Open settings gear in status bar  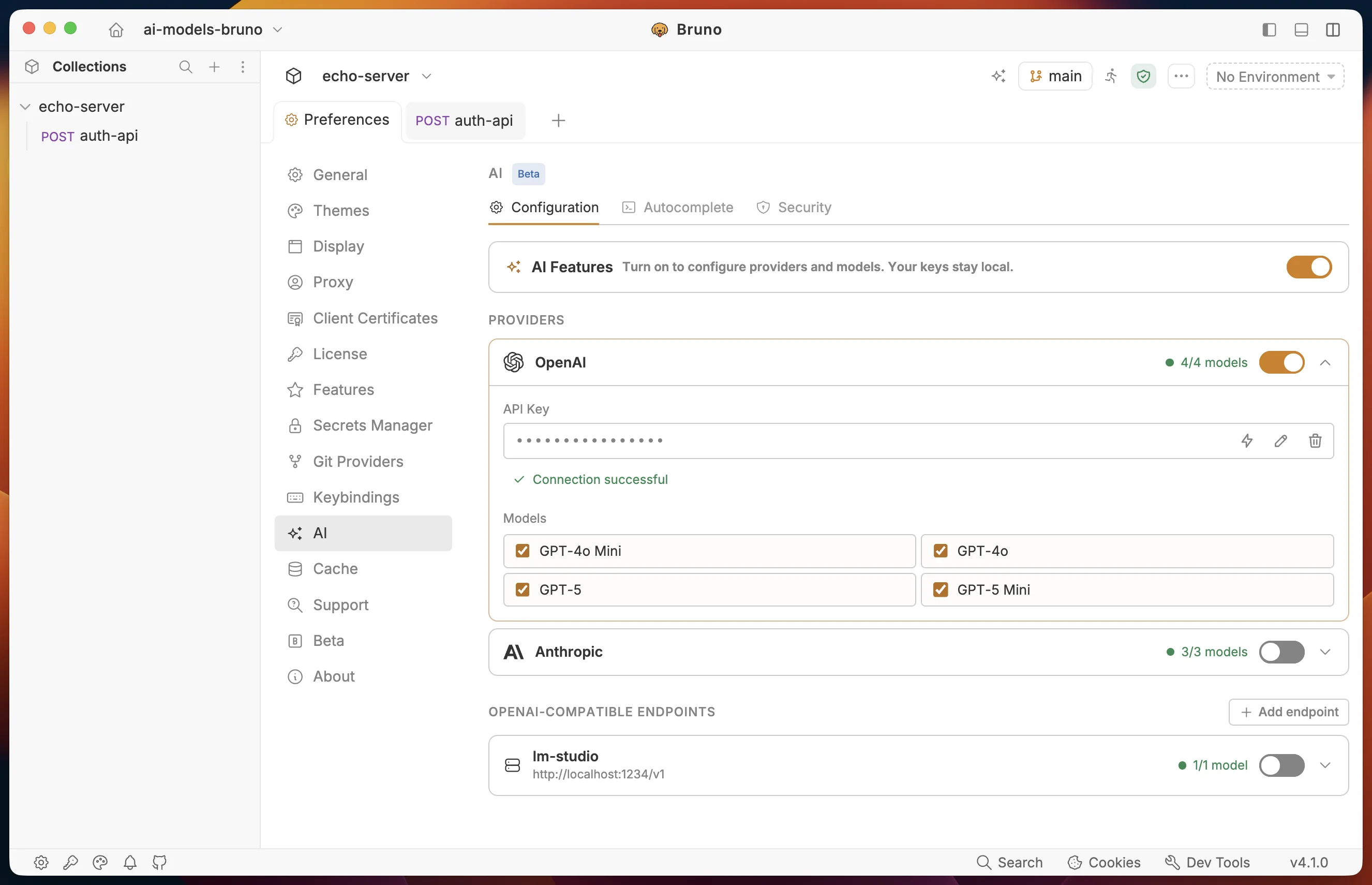pyautogui.click(x=41, y=862)
